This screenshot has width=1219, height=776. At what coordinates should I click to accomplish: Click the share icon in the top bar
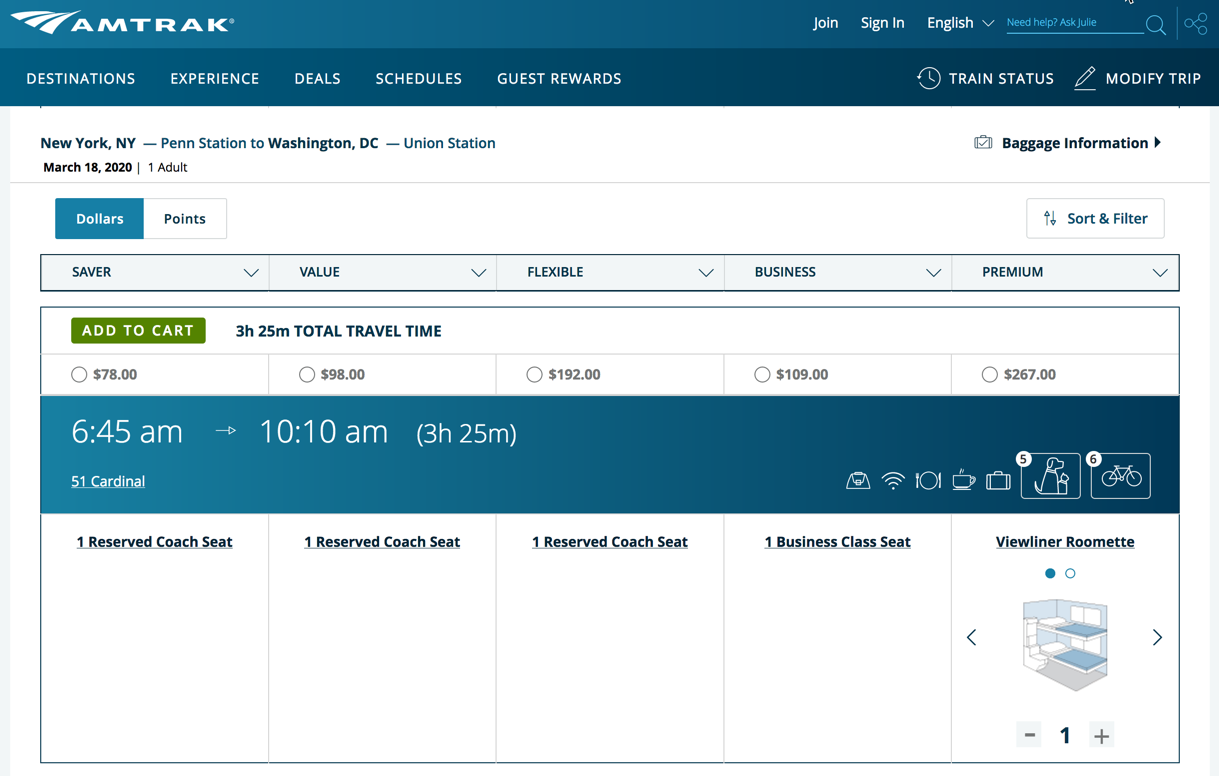click(1195, 23)
